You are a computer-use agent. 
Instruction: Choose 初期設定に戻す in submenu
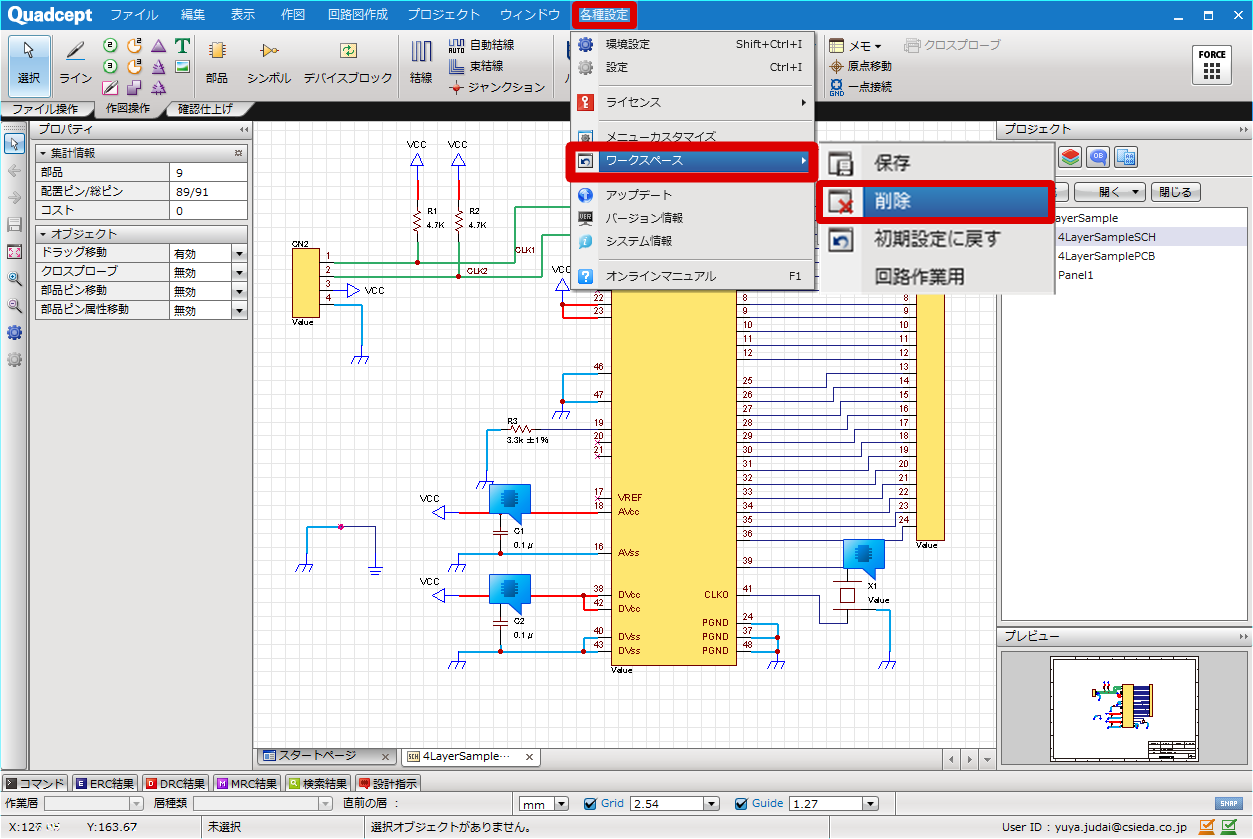tap(935, 239)
